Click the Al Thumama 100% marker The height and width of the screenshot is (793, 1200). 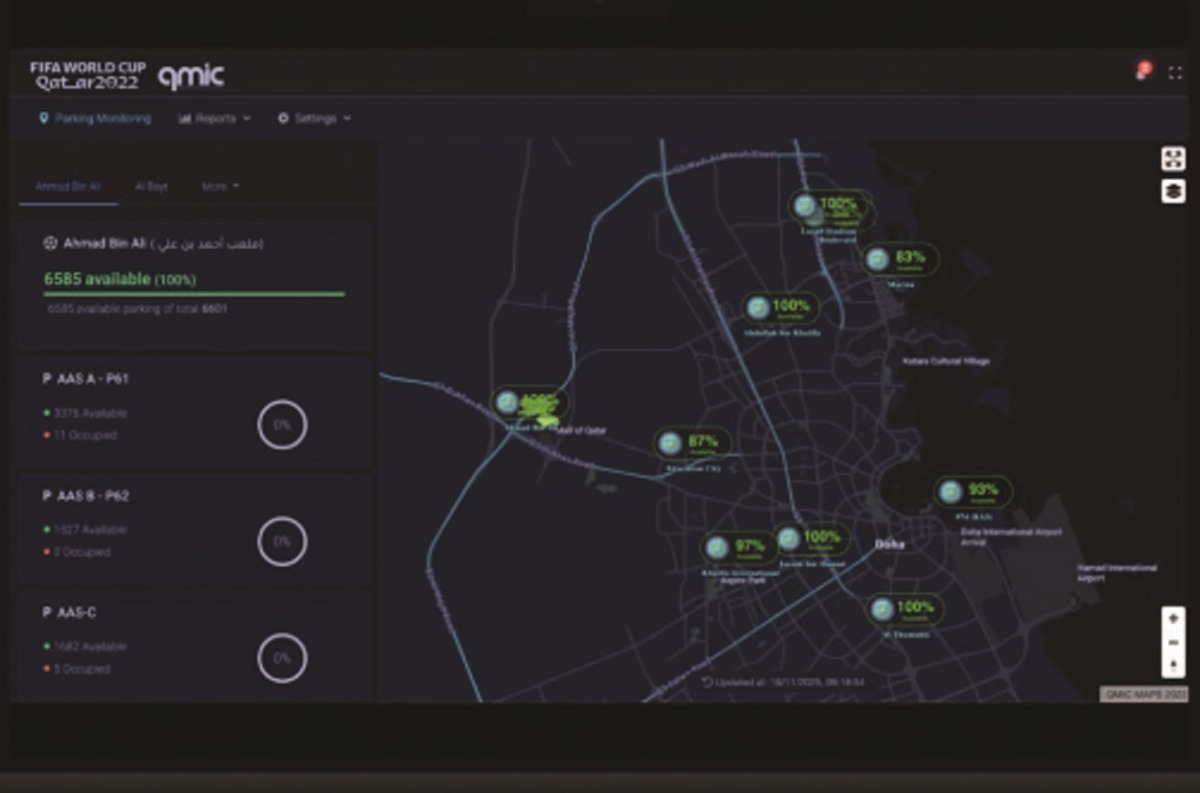click(x=905, y=609)
